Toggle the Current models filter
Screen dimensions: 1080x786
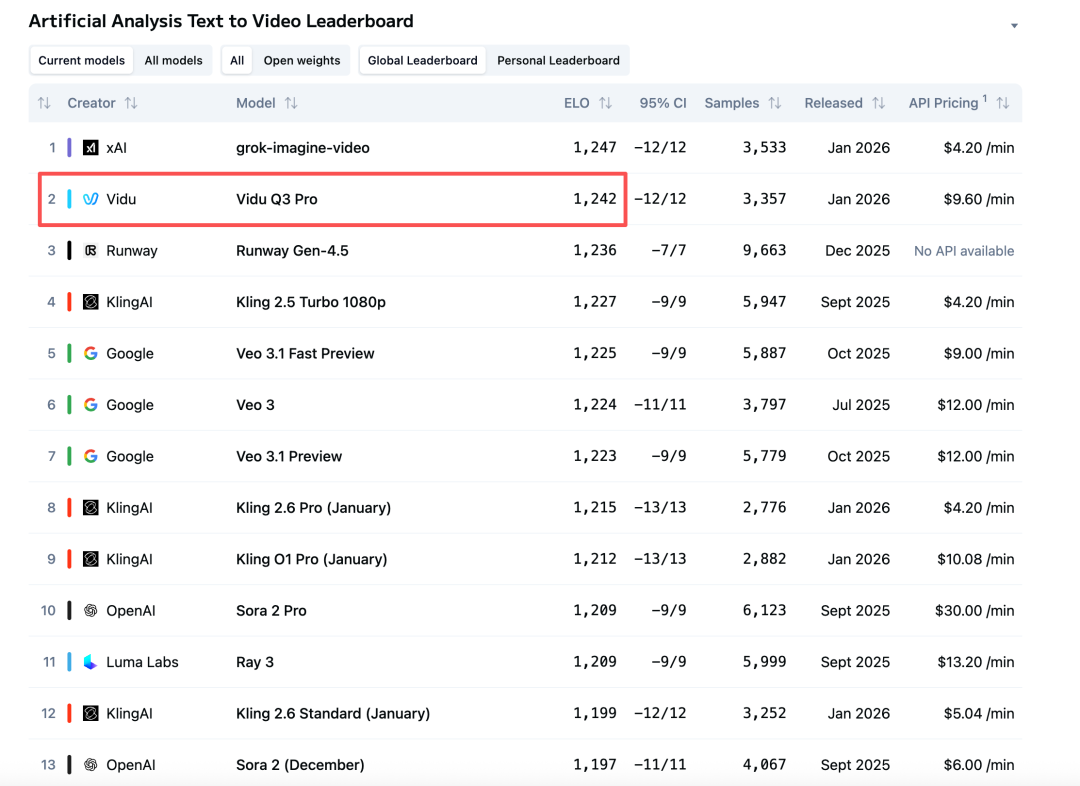tap(82, 60)
